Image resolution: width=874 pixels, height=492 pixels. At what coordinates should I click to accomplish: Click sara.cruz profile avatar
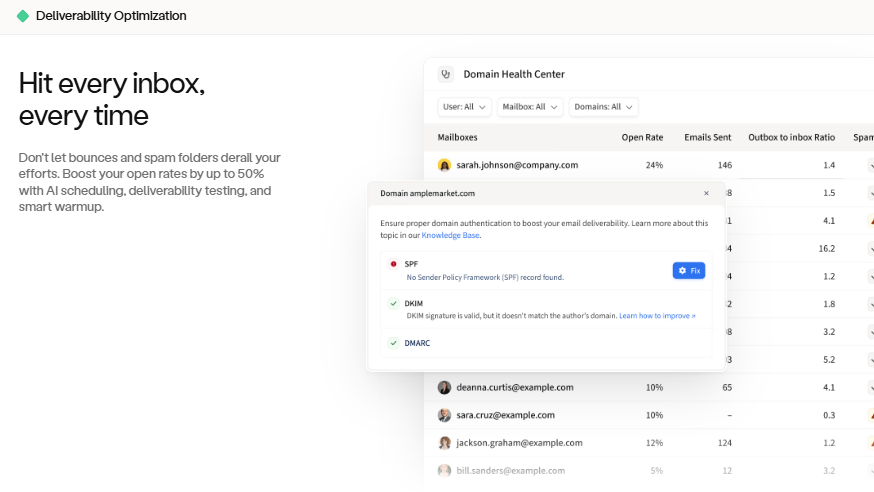(444, 415)
